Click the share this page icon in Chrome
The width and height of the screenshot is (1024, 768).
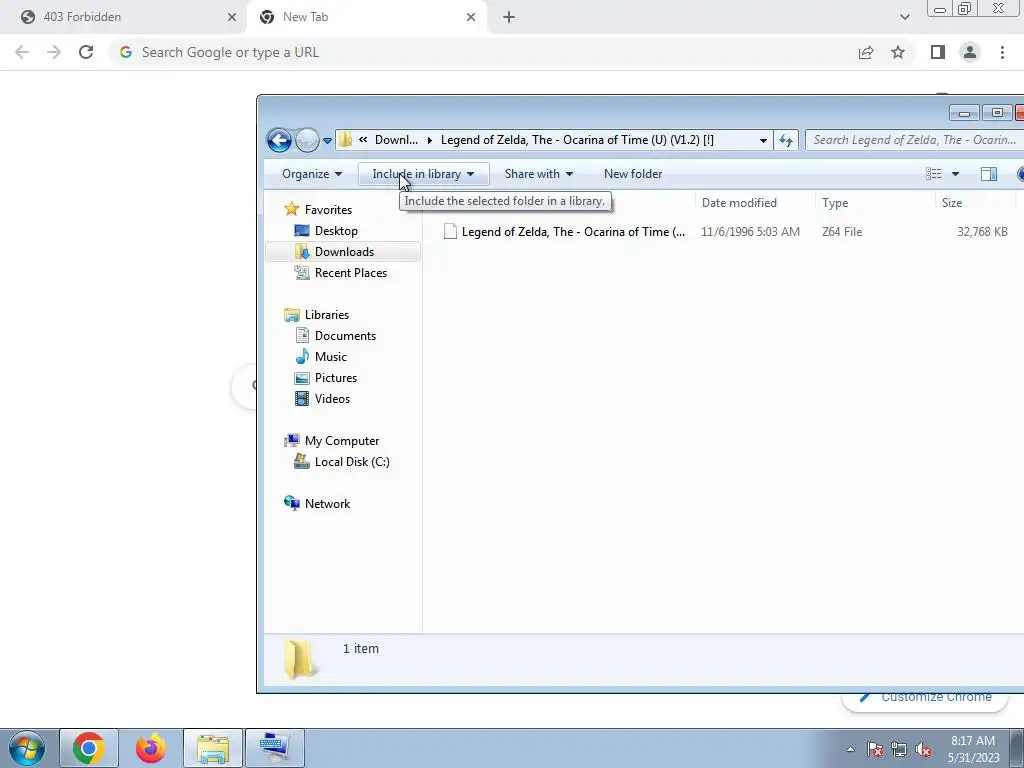[866, 52]
